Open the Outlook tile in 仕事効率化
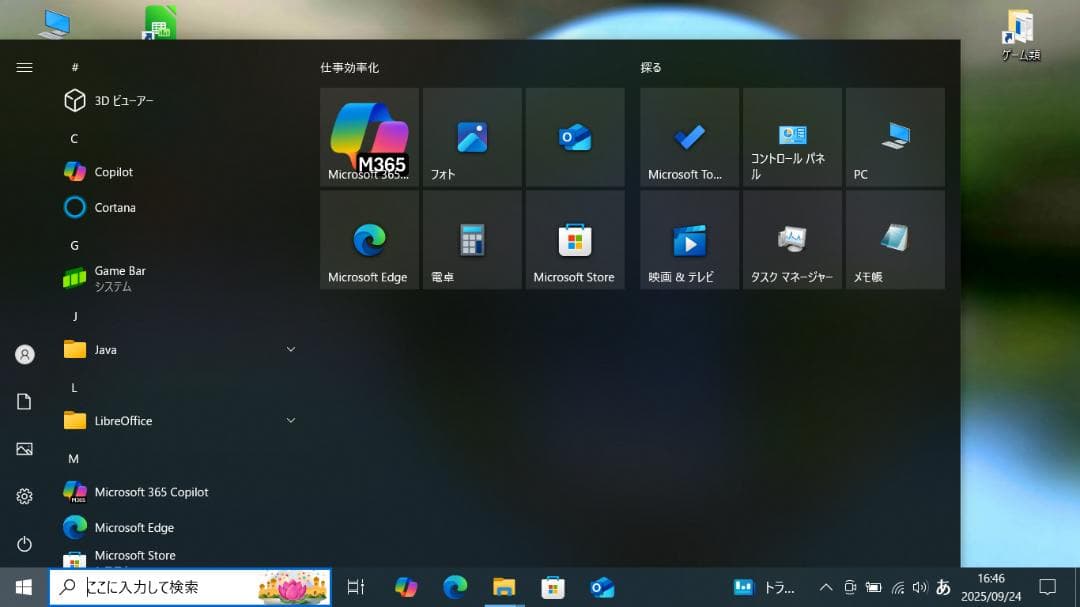The width and height of the screenshot is (1080, 607). click(x=575, y=137)
